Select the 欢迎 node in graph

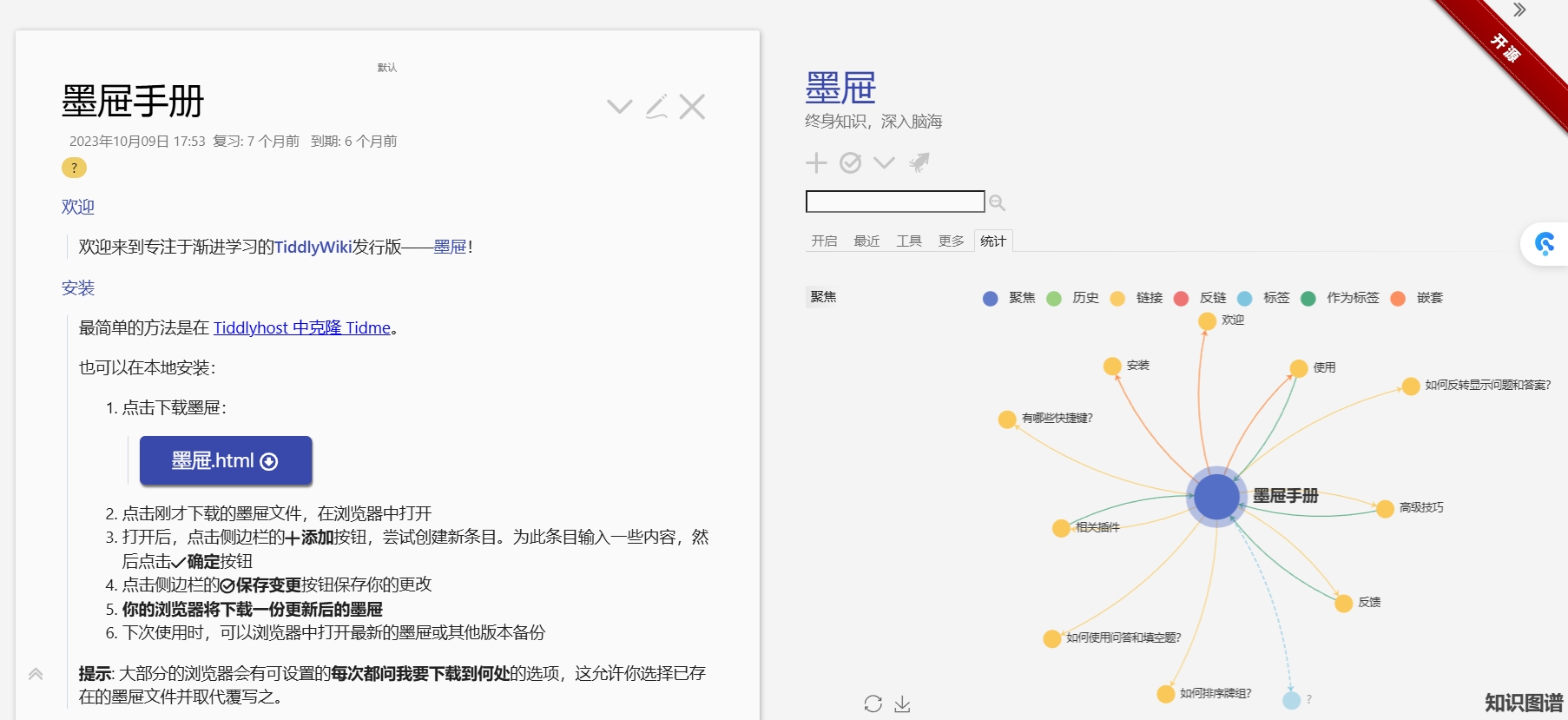1207,321
